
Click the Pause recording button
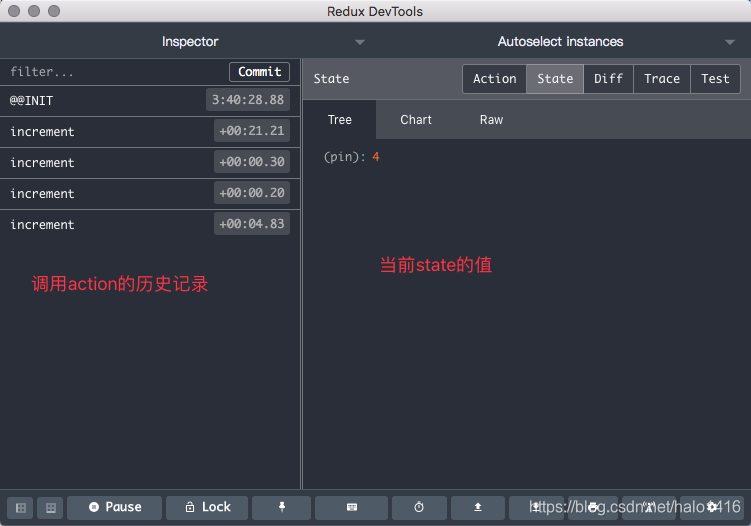(x=114, y=507)
